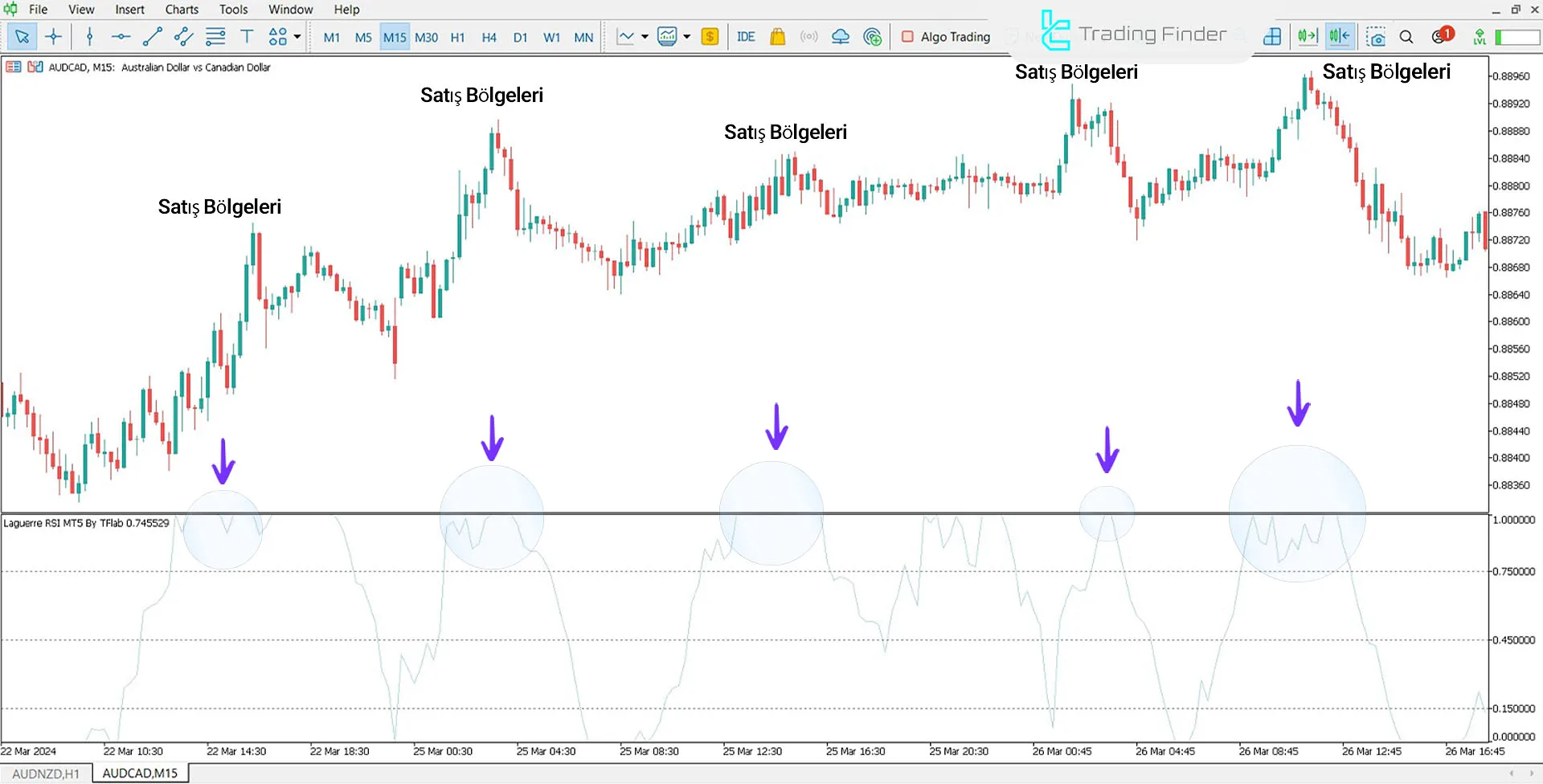Select the AUDCAD,M15 chart tab
Viewport: 1543px width, 784px height.
(x=140, y=773)
